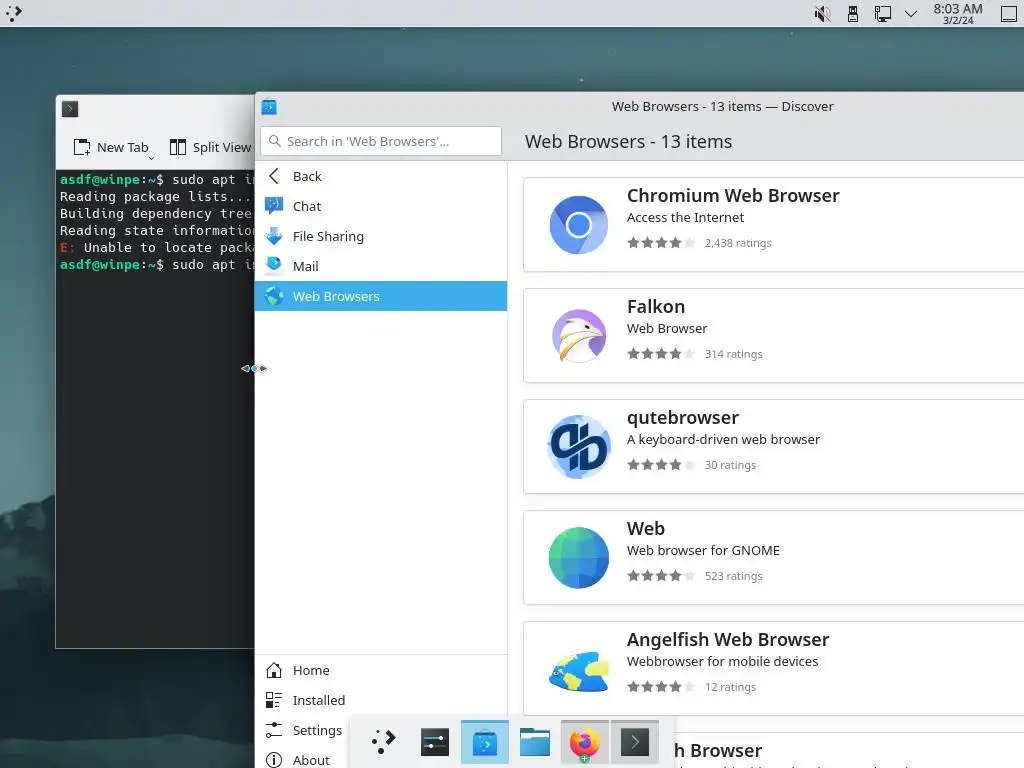Click the Falkon falcon icon
This screenshot has width=1024, height=768.
(x=579, y=336)
